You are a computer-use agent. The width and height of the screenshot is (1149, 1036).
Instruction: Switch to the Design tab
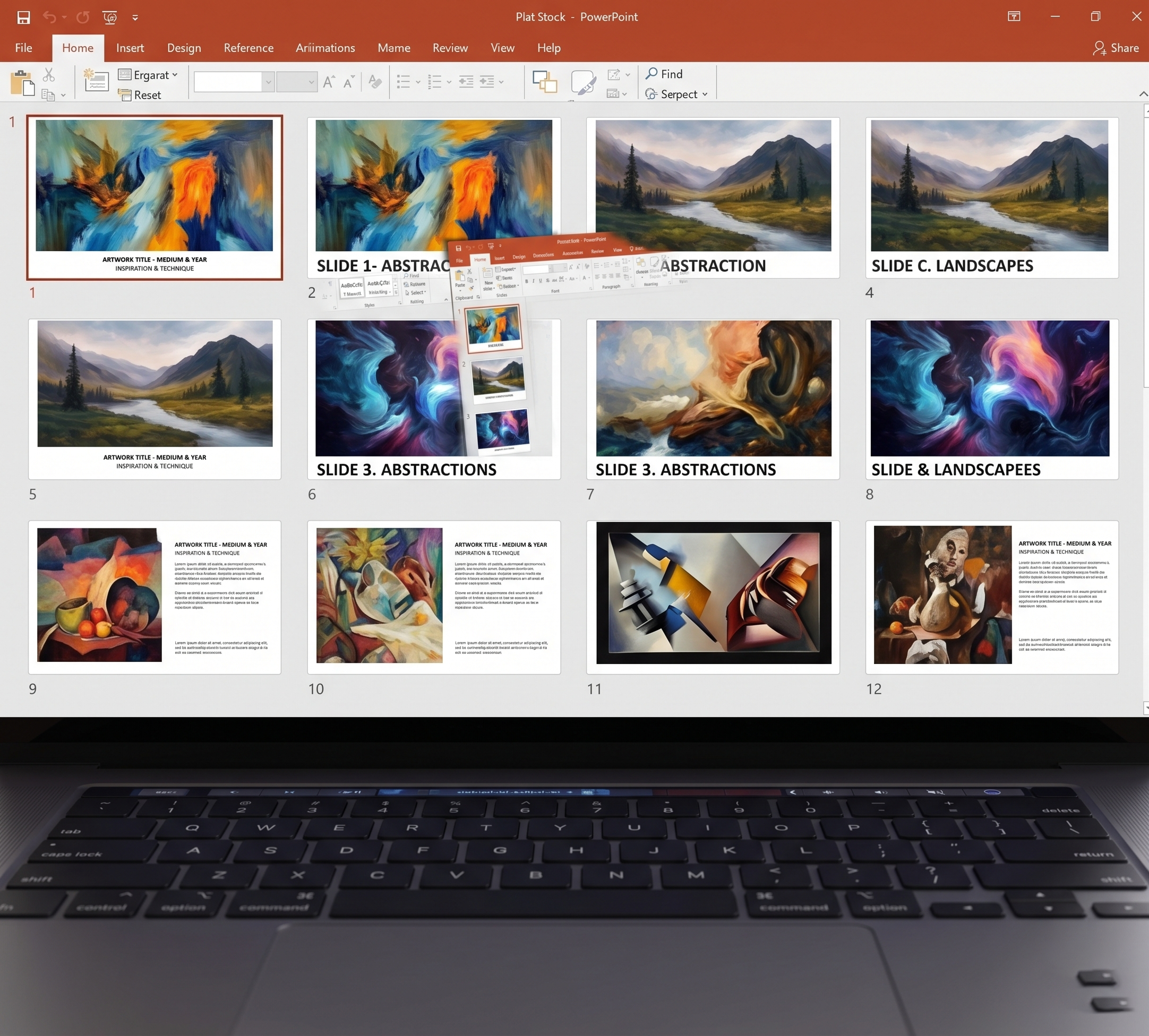pos(184,48)
